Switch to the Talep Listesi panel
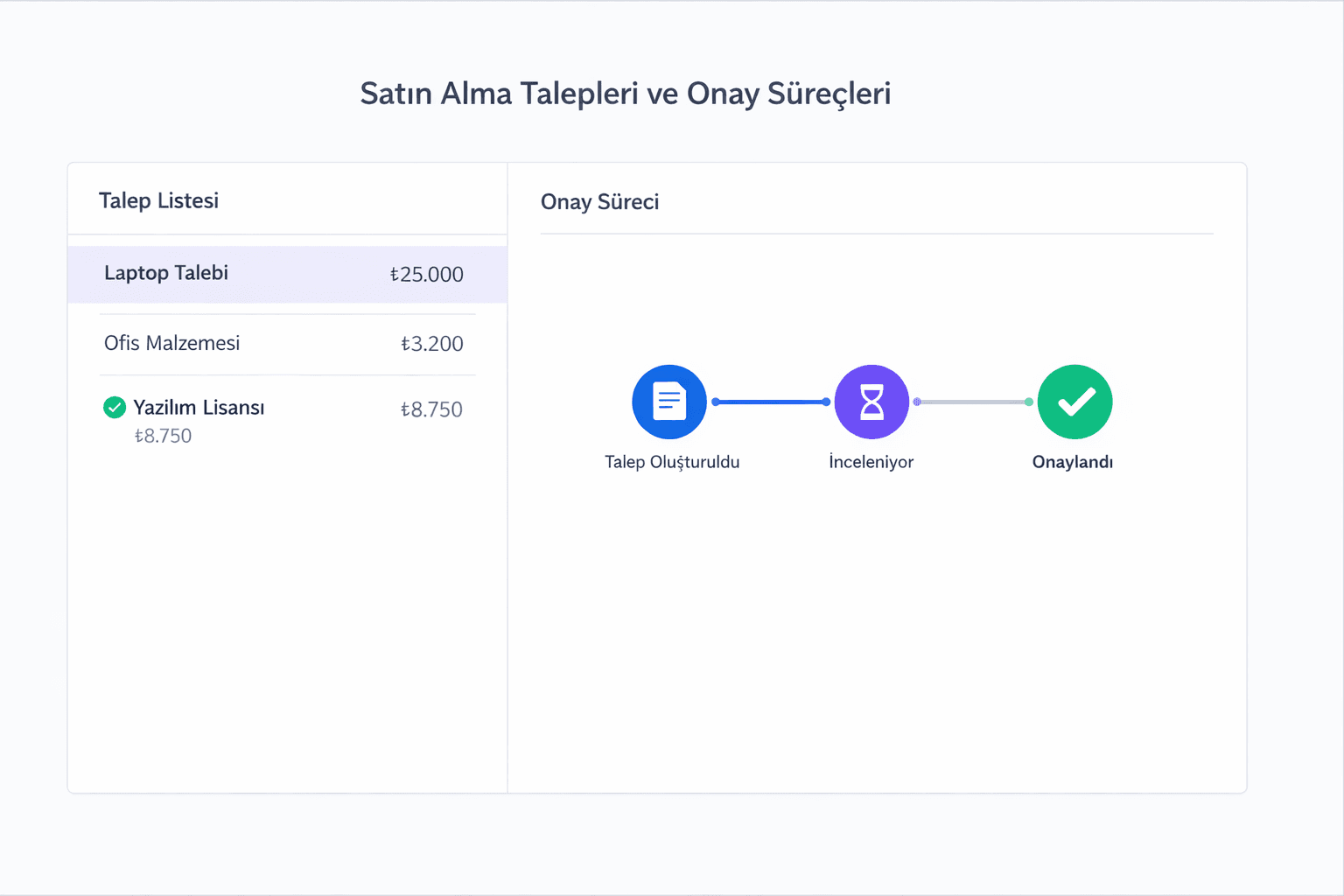 click(160, 199)
